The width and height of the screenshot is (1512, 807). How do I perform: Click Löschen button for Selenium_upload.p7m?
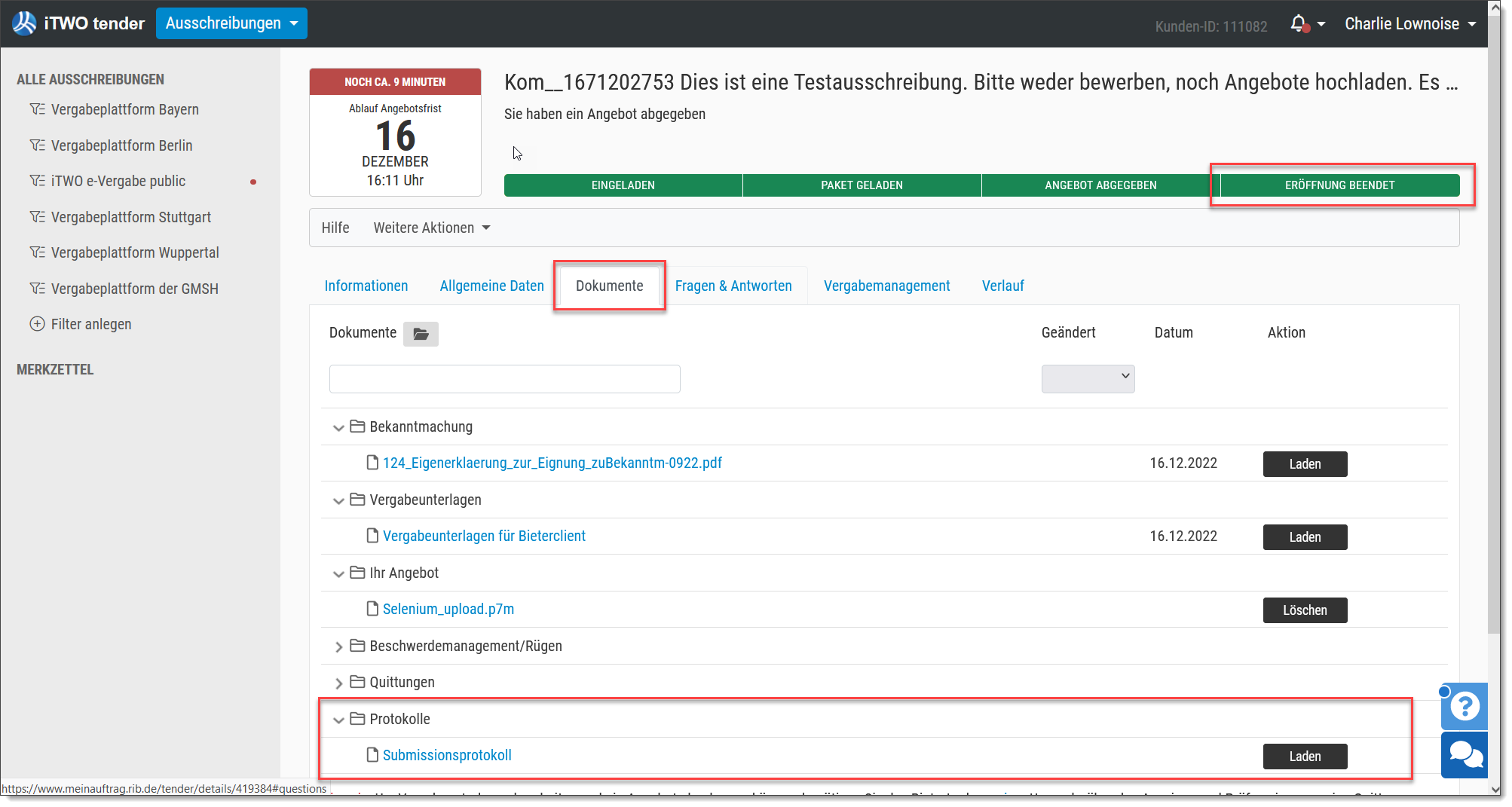(x=1305, y=610)
